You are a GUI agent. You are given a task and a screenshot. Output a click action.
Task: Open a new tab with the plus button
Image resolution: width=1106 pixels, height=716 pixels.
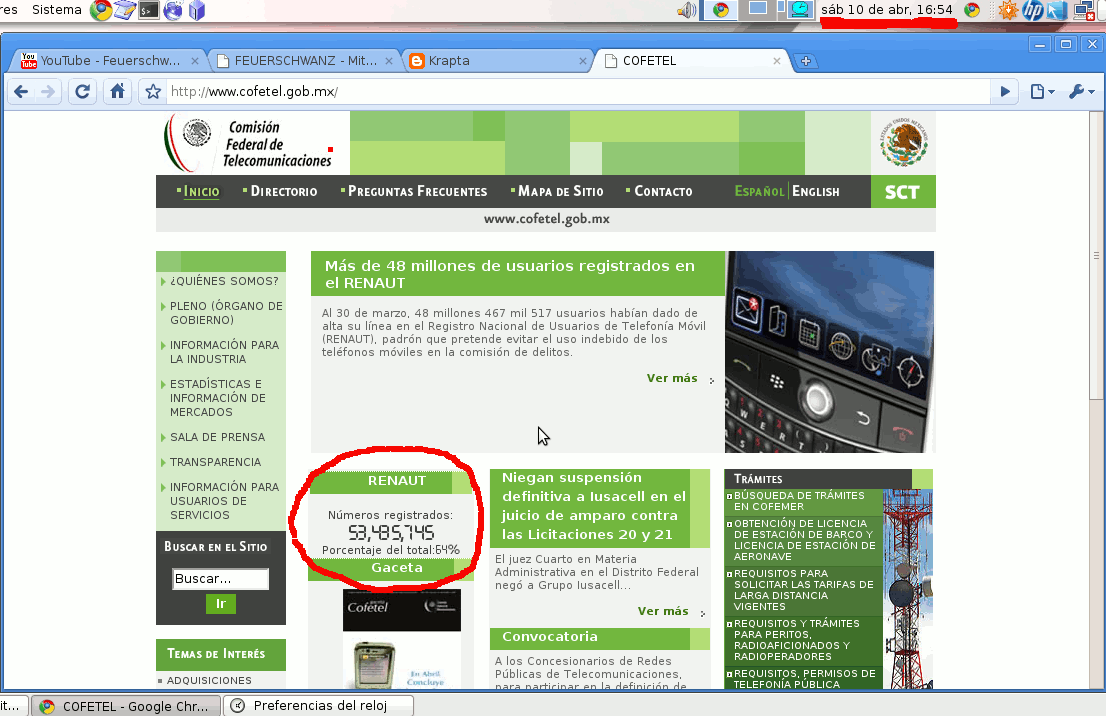(806, 61)
